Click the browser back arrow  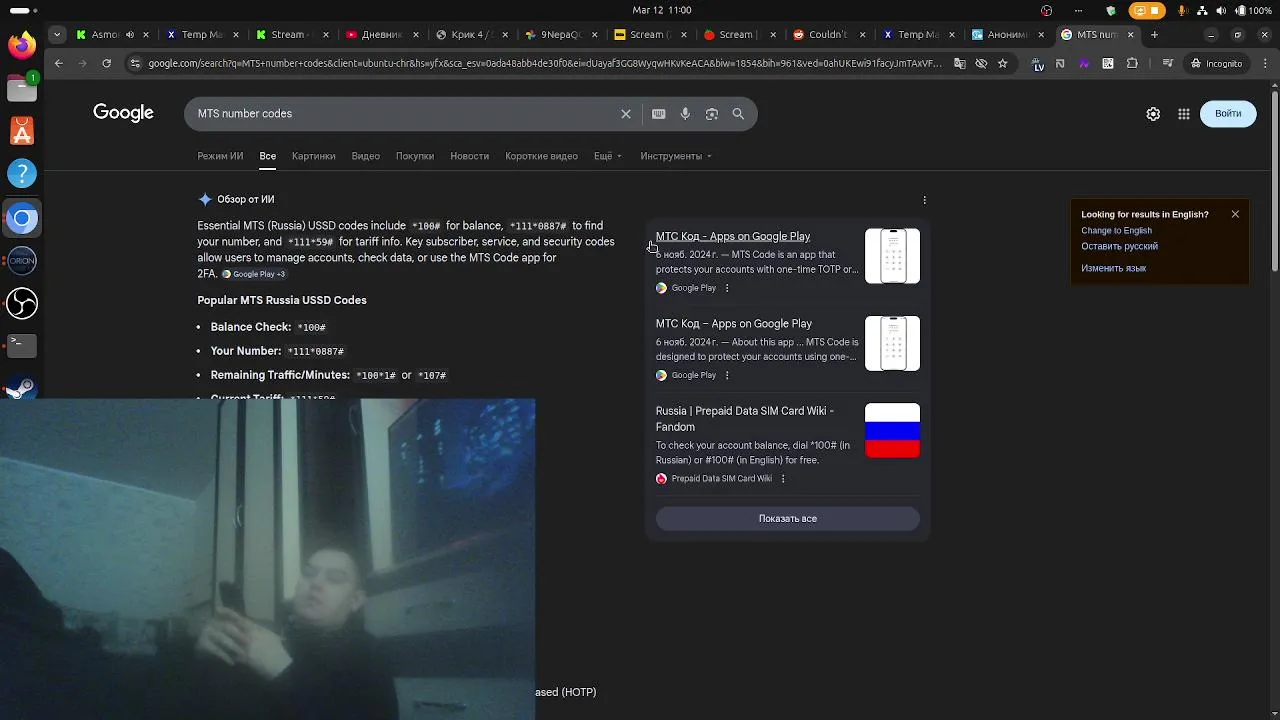pyautogui.click(x=58, y=63)
